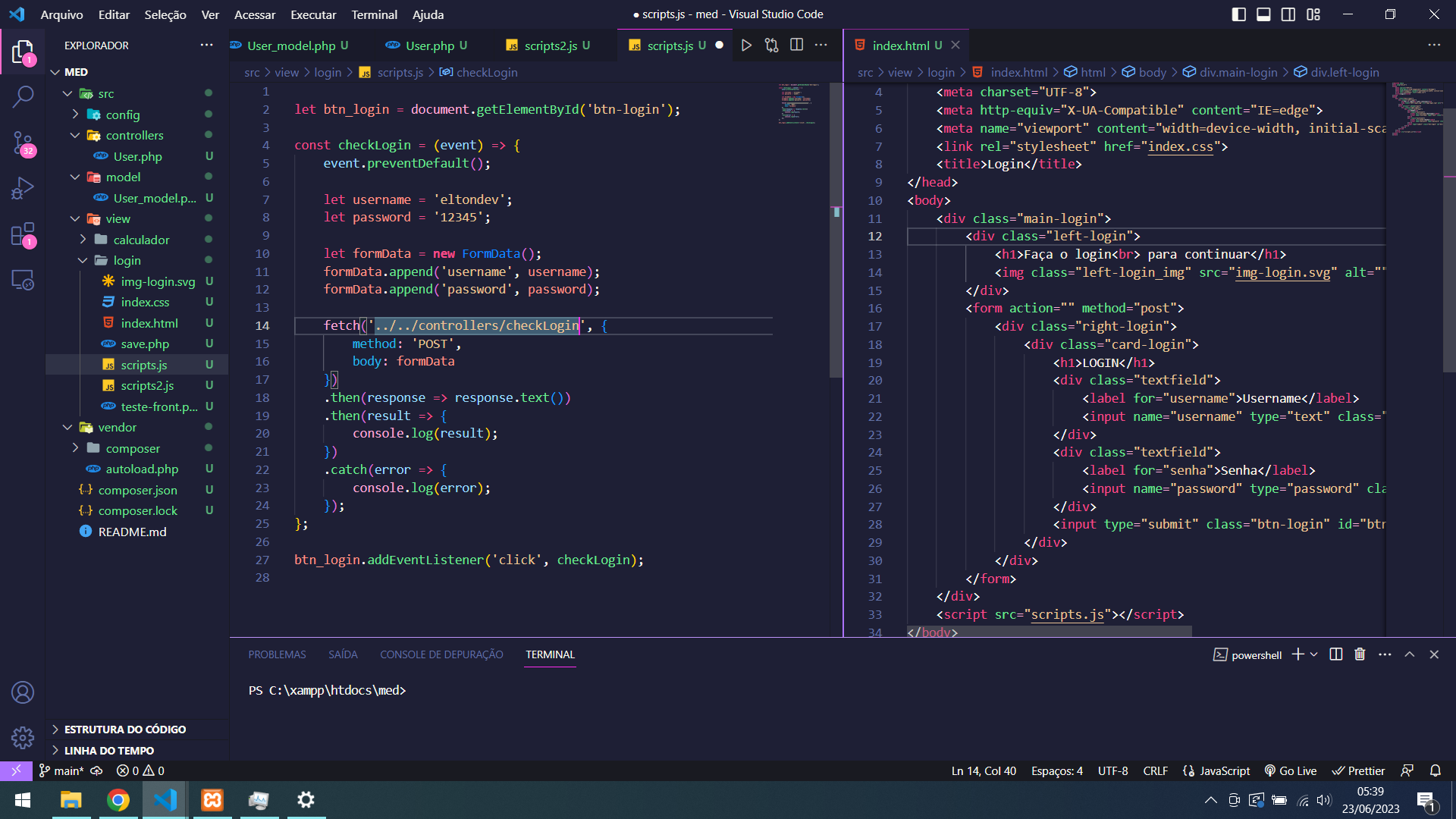
Task: Open the Remote Explorer view
Action: click(23, 280)
